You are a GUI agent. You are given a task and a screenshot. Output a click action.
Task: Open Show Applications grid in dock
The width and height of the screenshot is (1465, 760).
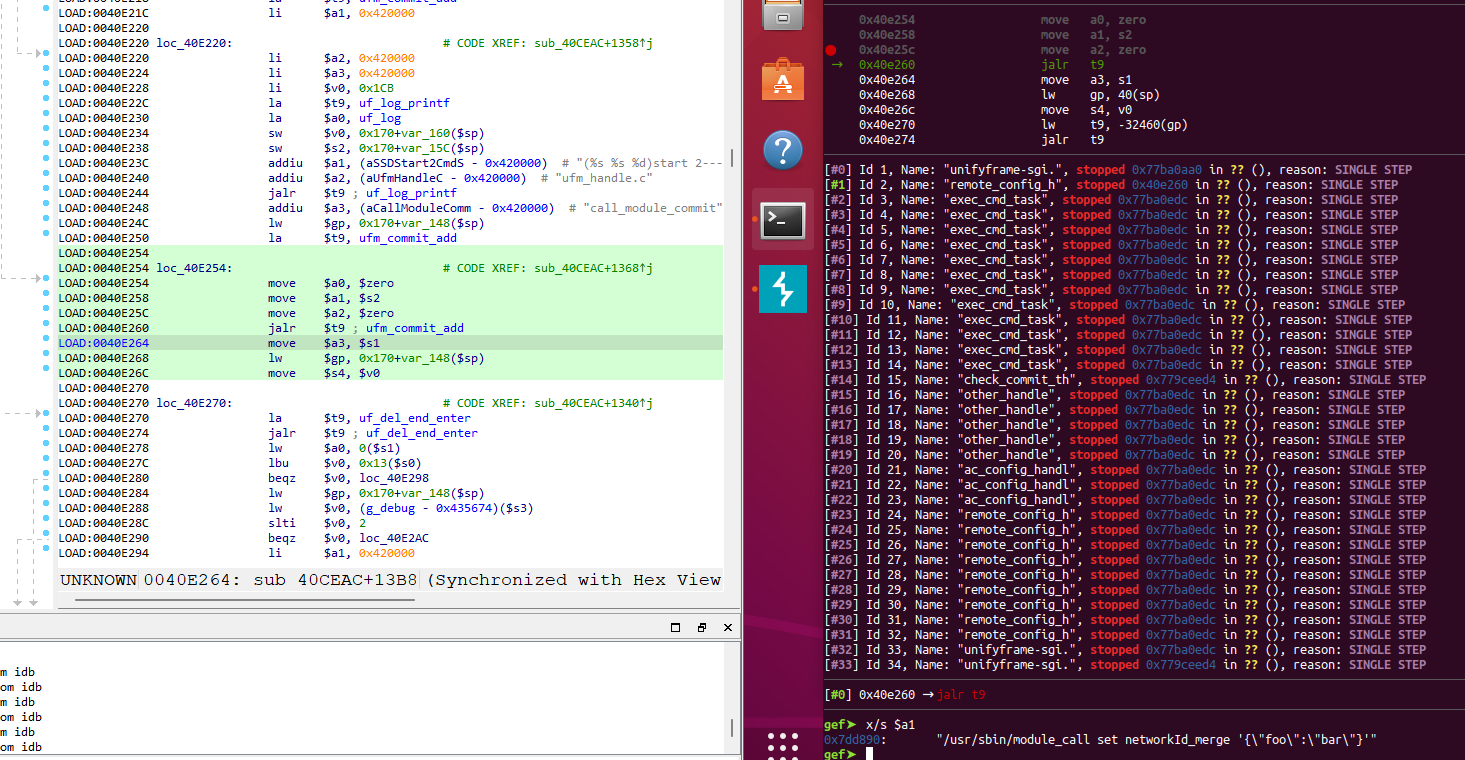click(x=782, y=746)
